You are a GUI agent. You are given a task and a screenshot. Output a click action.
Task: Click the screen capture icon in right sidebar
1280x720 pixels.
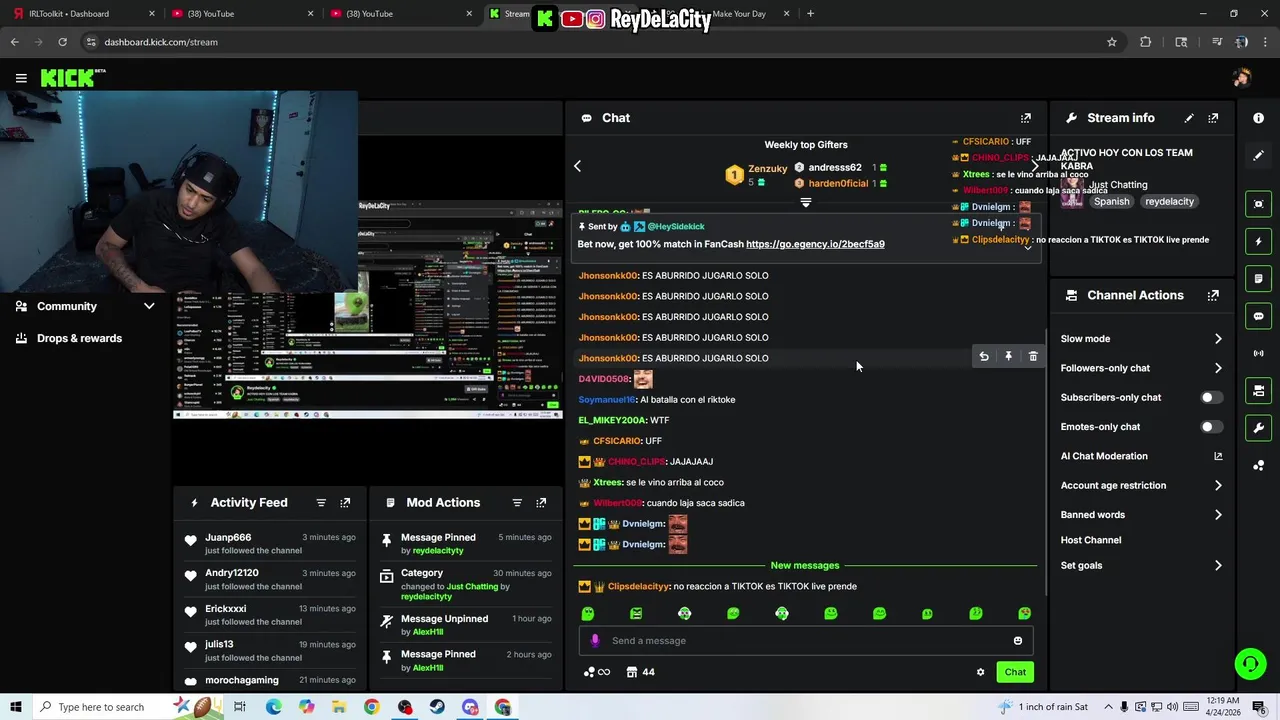click(x=1258, y=204)
